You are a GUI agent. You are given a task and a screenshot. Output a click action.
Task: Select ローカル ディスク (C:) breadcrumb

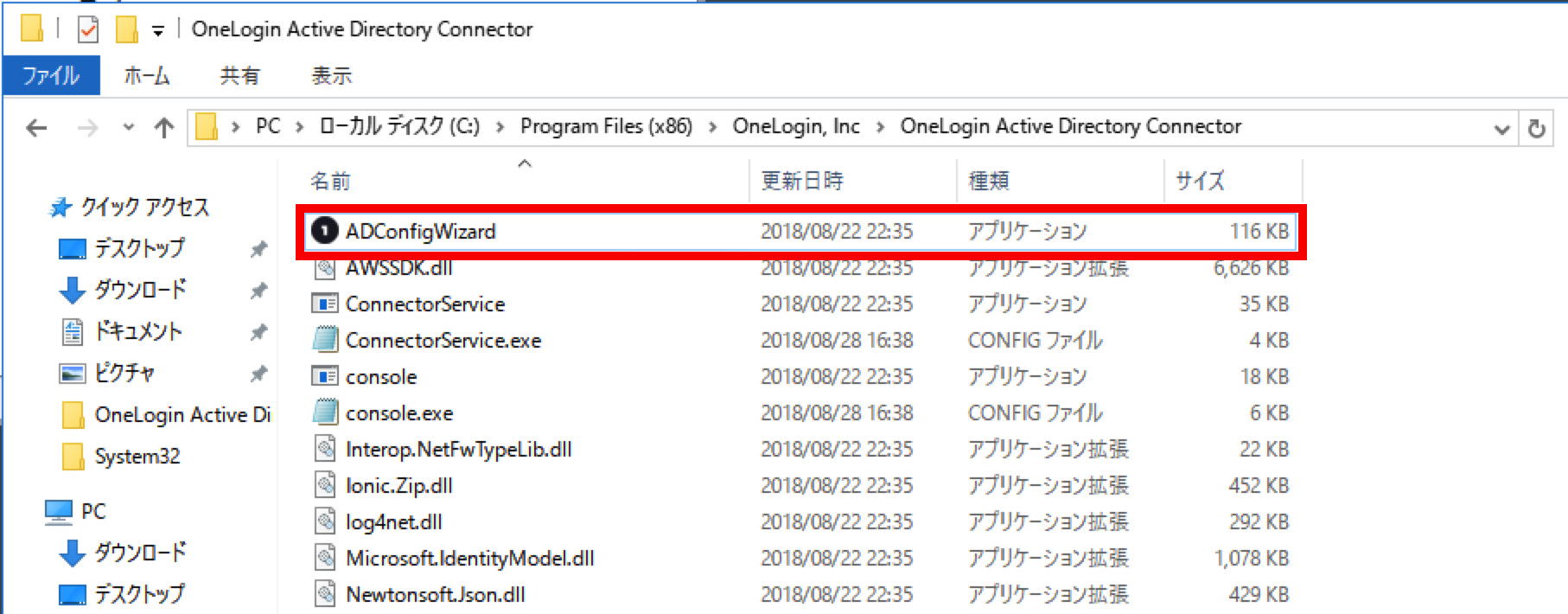399,127
